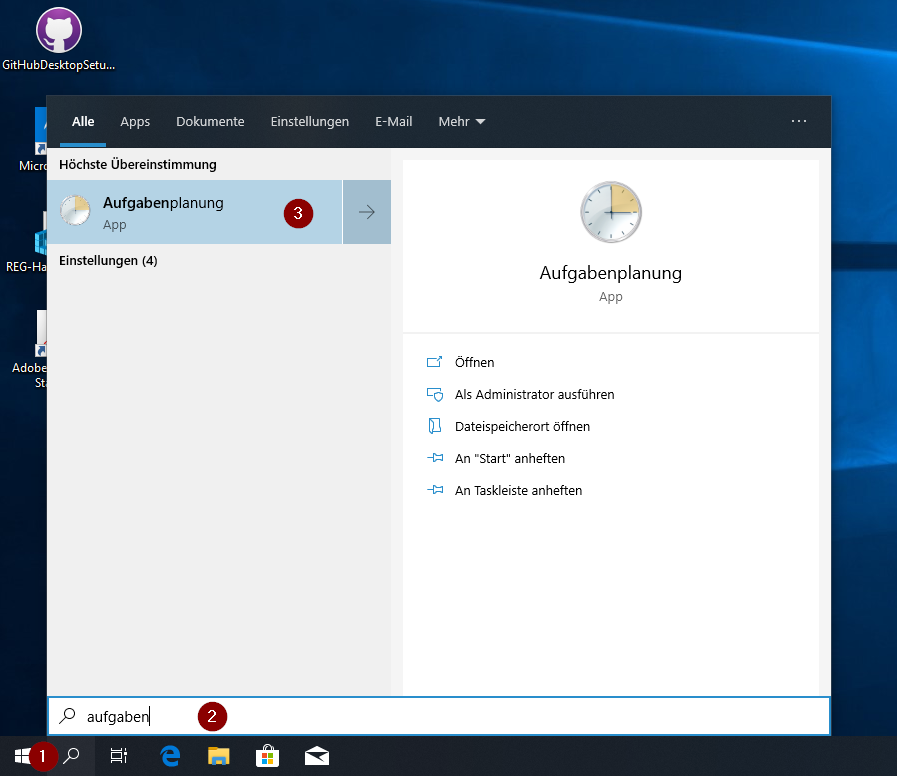This screenshot has width=897, height=776.
Task: Click the Dateispeicherort folder icon
Action: pos(435,426)
